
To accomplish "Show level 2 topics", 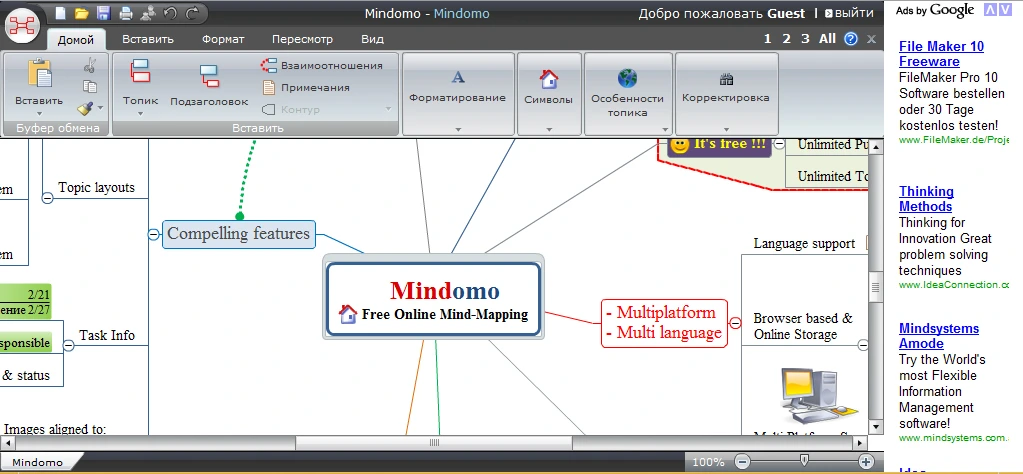I will 786,38.
